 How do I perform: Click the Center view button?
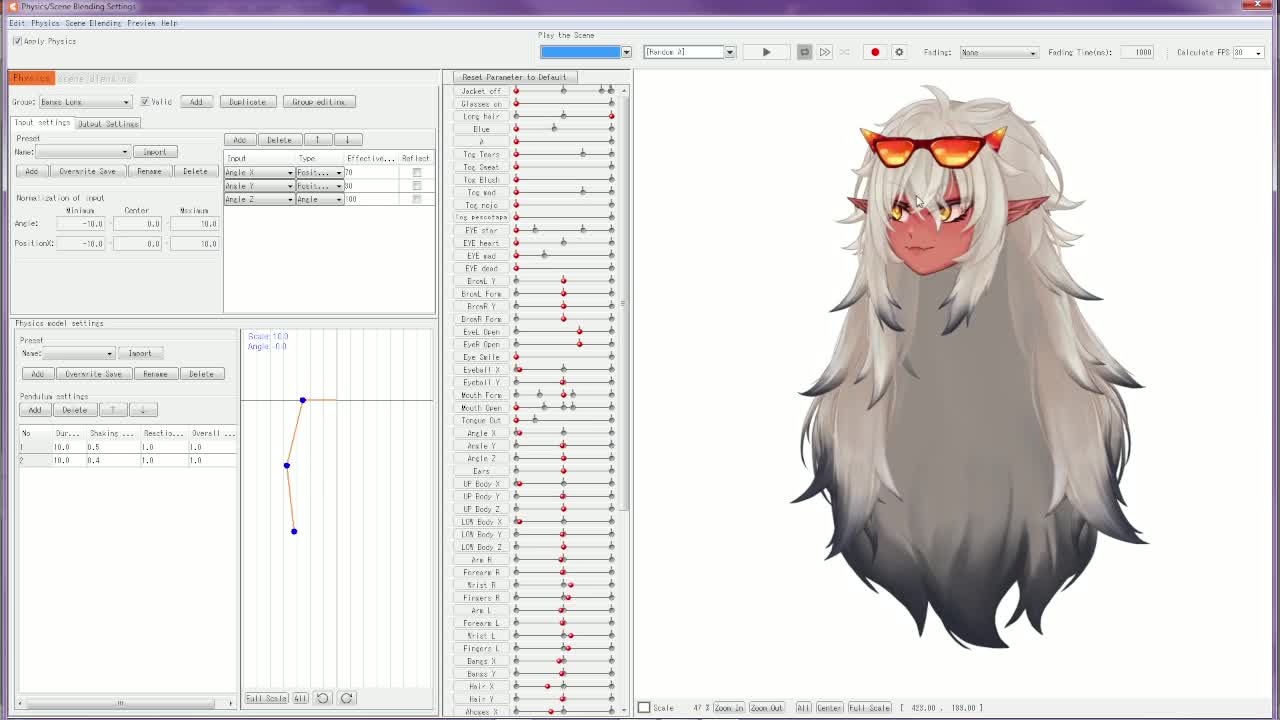(x=829, y=708)
